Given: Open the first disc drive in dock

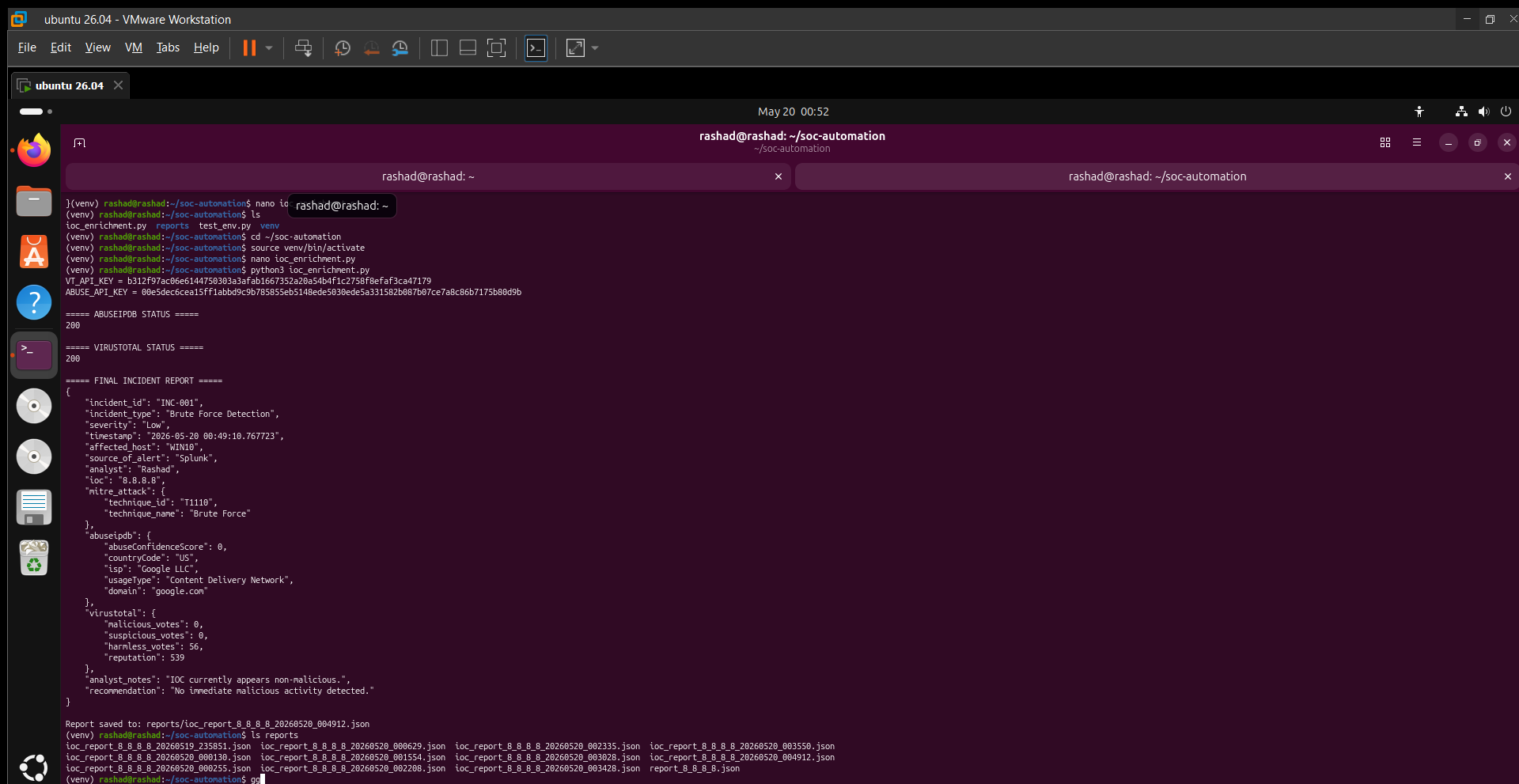Looking at the screenshot, I should point(34,406).
